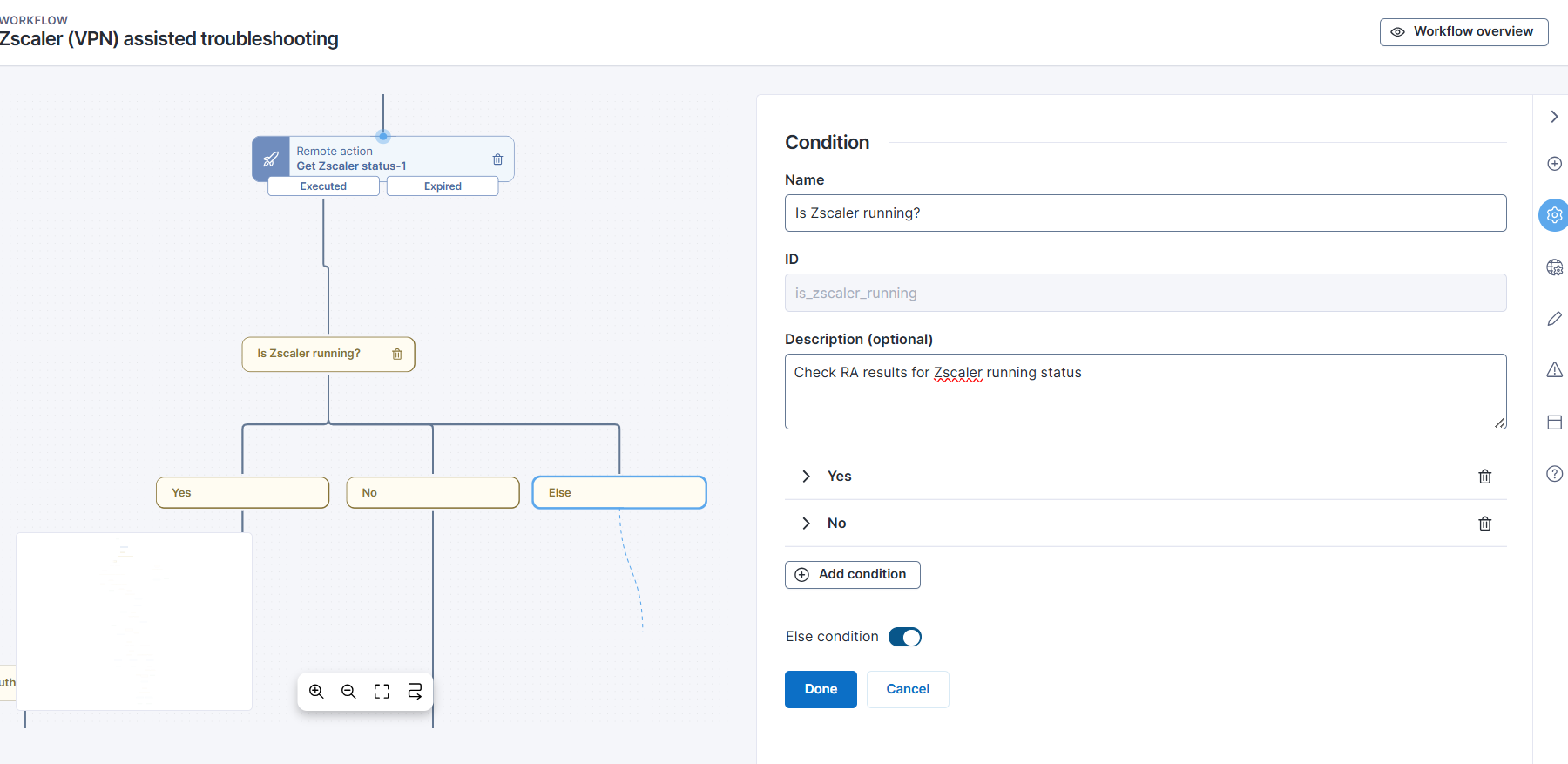The height and width of the screenshot is (764, 1568).
Task: Click the zoom in magnifier icon
Action: tap(316, 692)
